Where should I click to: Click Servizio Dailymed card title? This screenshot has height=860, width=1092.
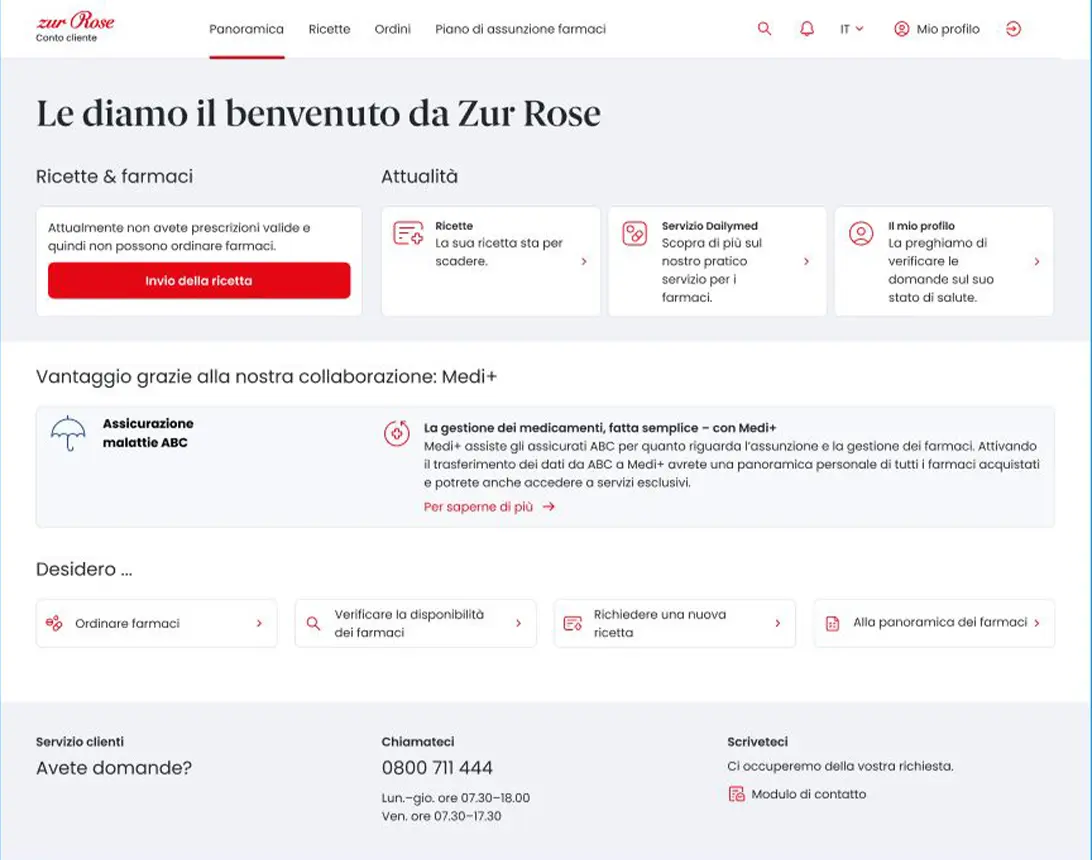[x=710, y=226]
